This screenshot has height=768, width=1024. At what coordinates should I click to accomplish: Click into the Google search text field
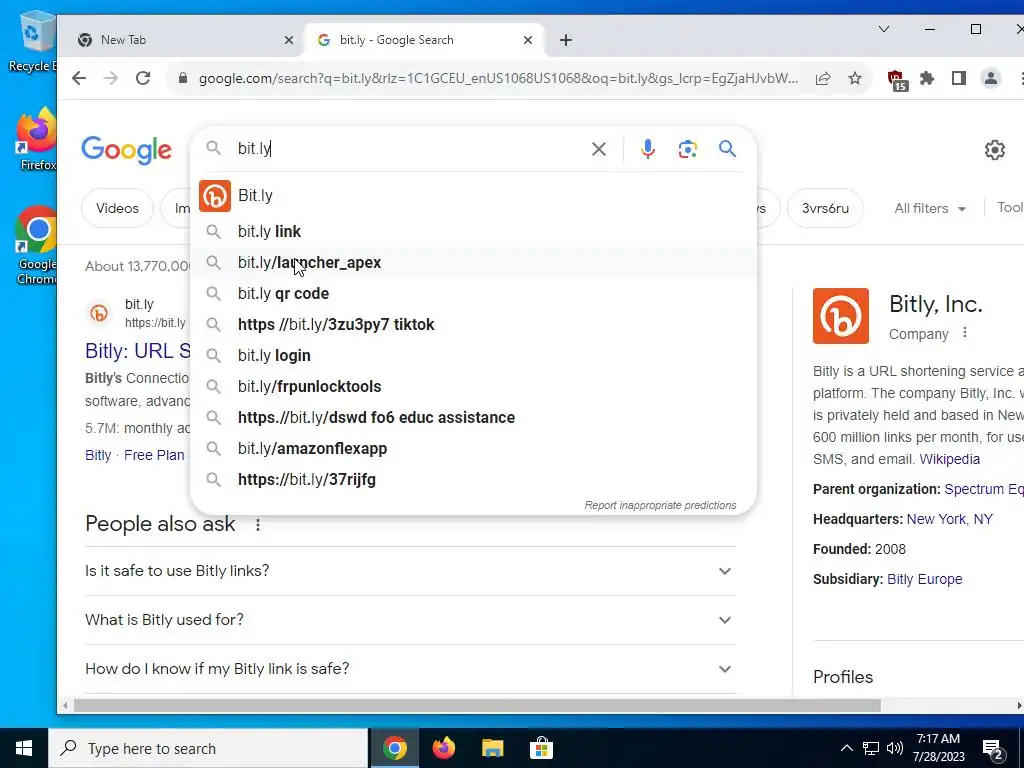click(x=408, y=149)
